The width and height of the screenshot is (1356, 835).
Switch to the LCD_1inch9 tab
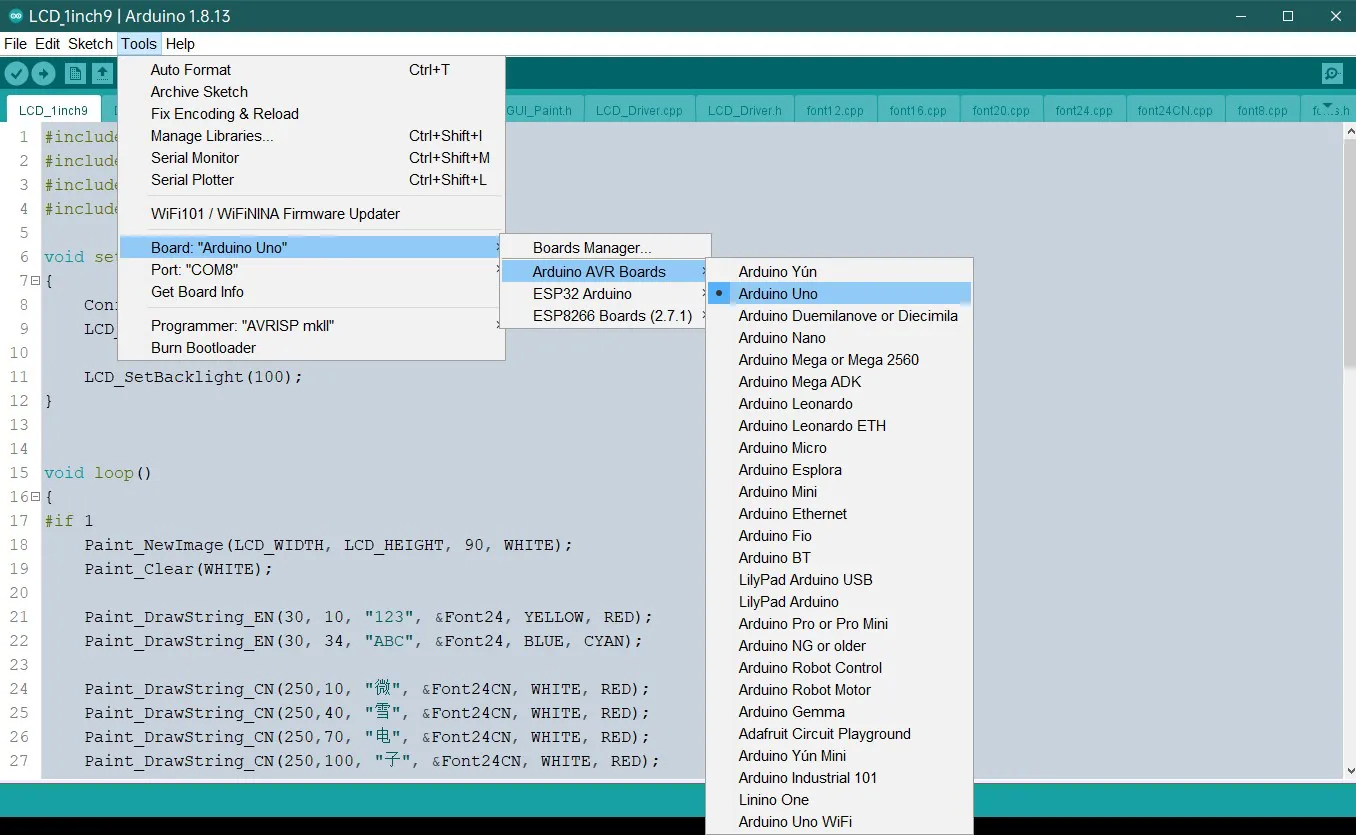pyautogui.click(x=53, y=110)
